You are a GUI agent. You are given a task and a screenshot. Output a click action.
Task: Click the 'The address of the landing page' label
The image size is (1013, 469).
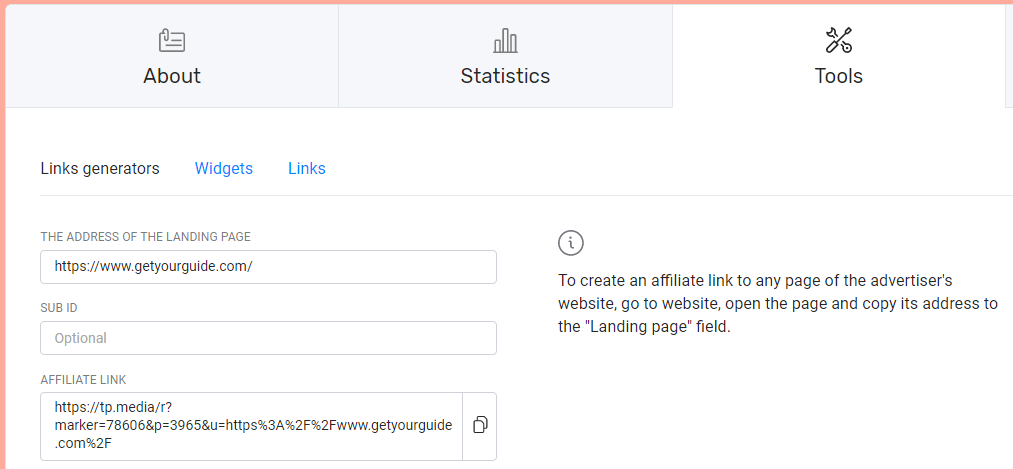(145, 237)
